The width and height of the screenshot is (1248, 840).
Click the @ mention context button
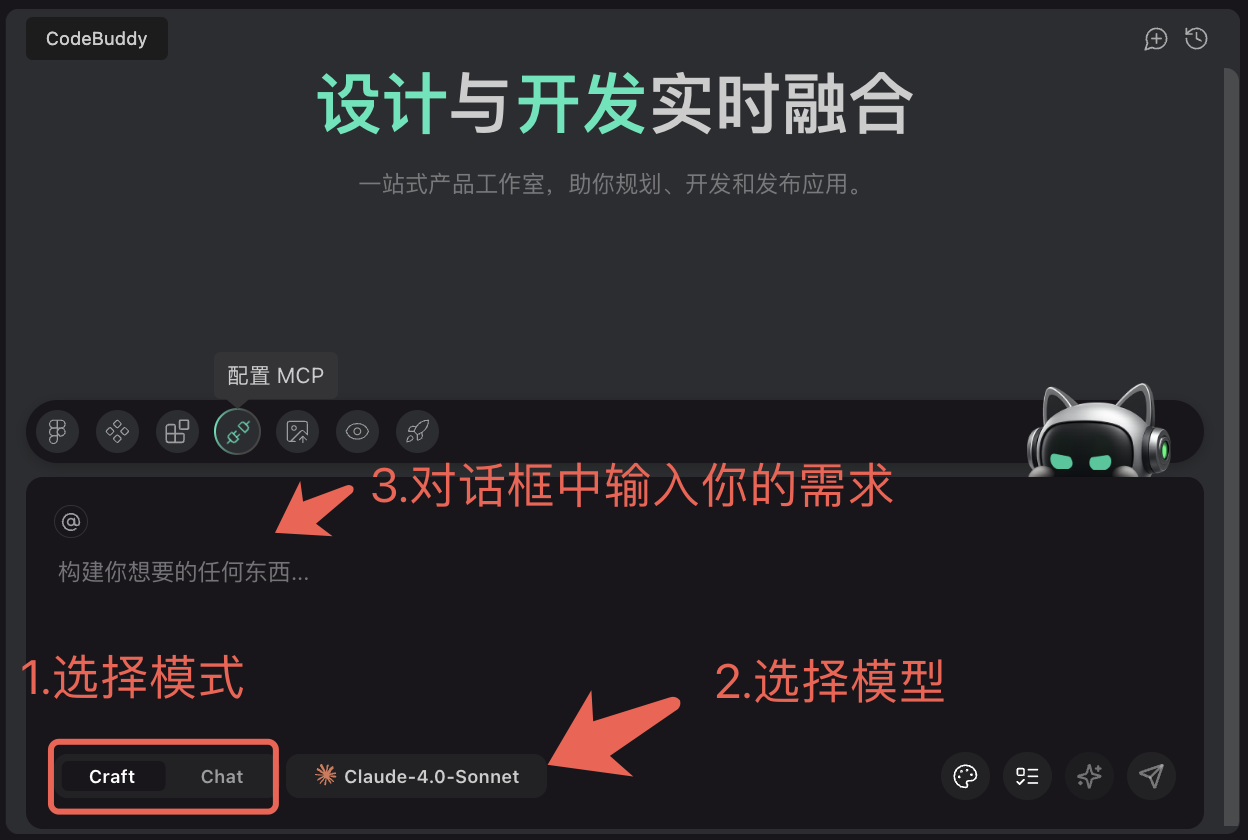tap(71, 521)
